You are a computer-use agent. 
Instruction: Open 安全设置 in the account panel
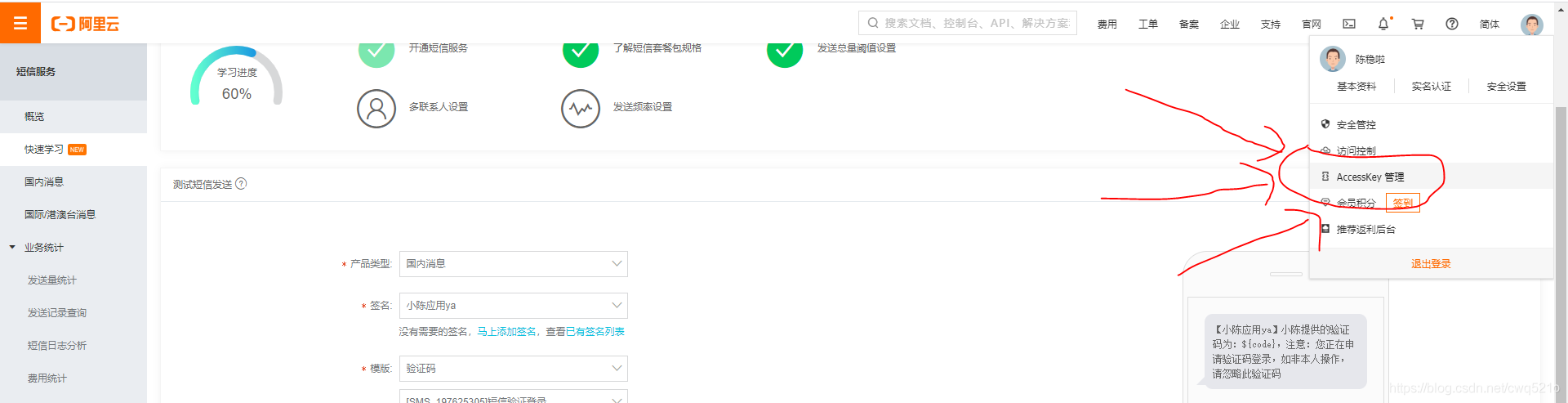coord(1506,86)
